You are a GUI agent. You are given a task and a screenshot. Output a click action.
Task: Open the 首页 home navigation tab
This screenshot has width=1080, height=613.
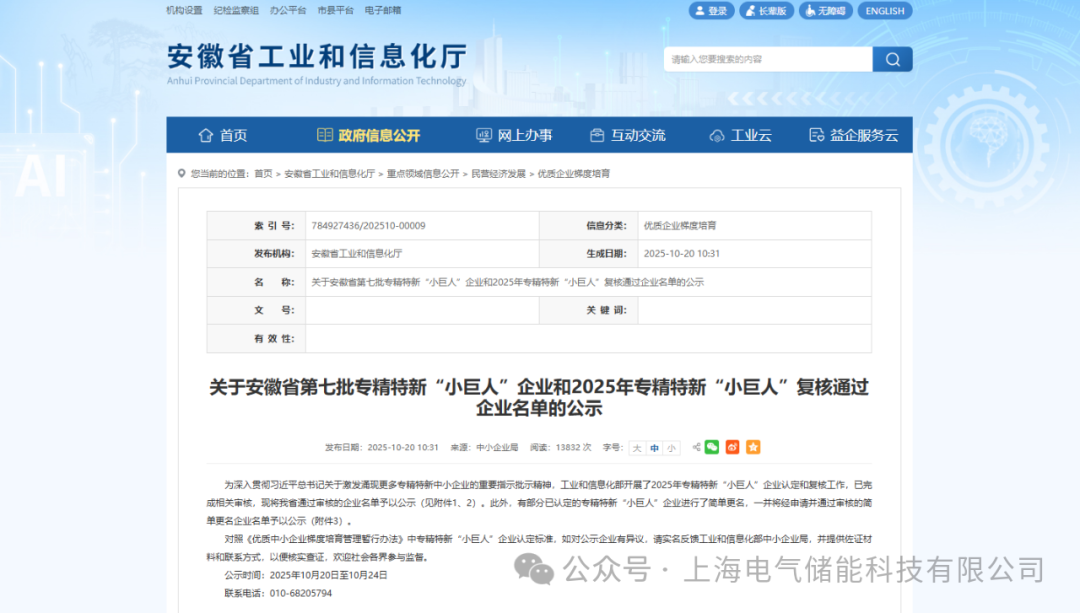coord(222,135)
